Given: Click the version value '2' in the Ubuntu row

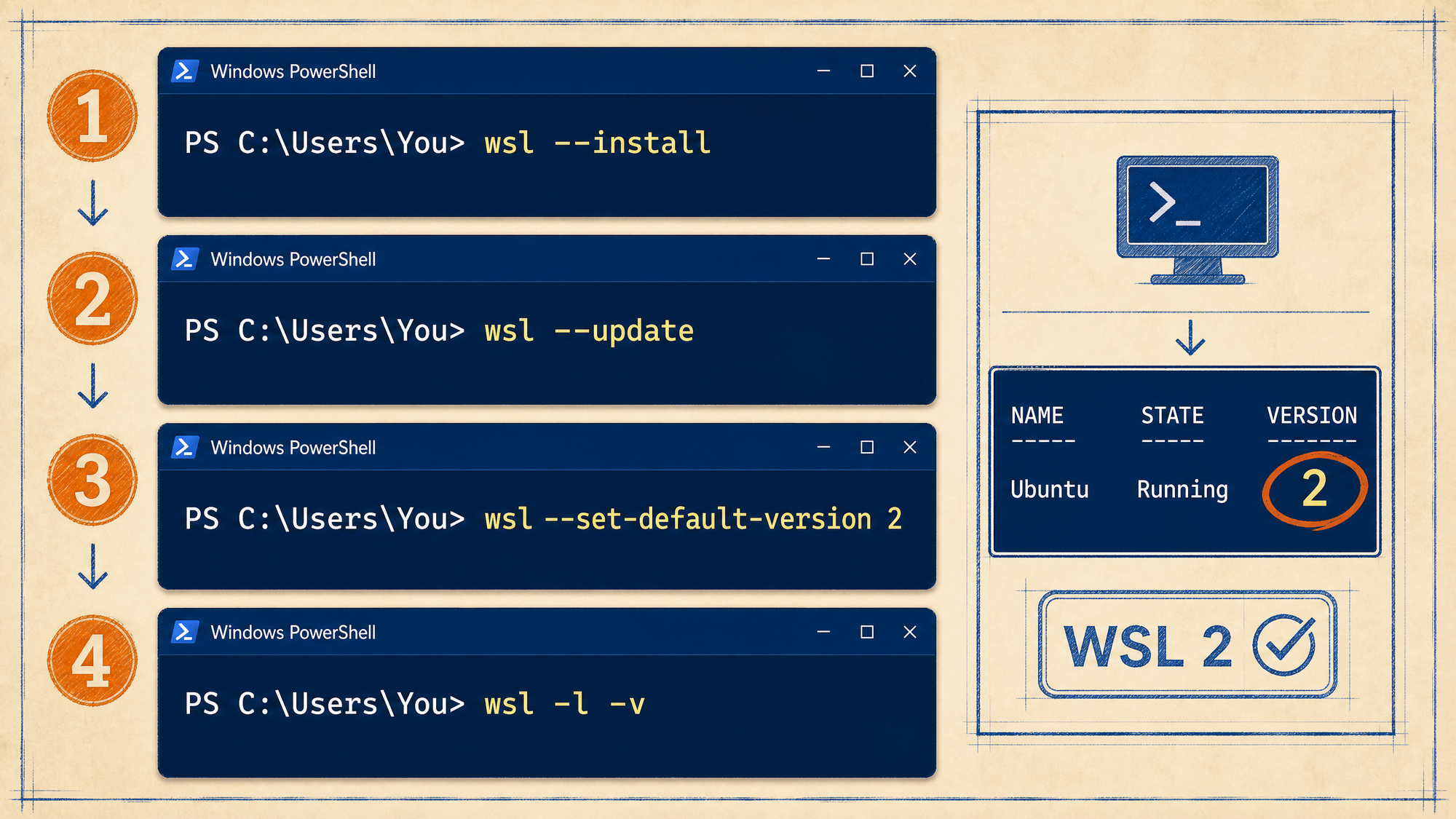Looking at the screenshot, I should [1314, 488].
